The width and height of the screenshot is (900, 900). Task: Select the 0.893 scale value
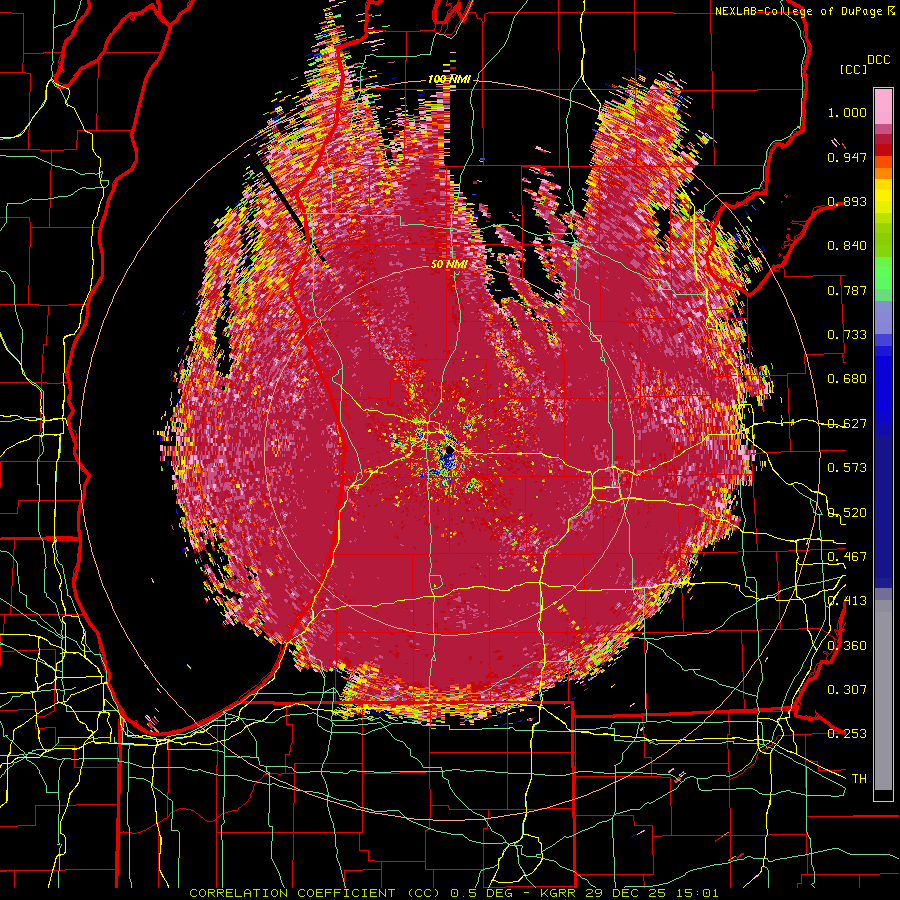coord(847,201)
